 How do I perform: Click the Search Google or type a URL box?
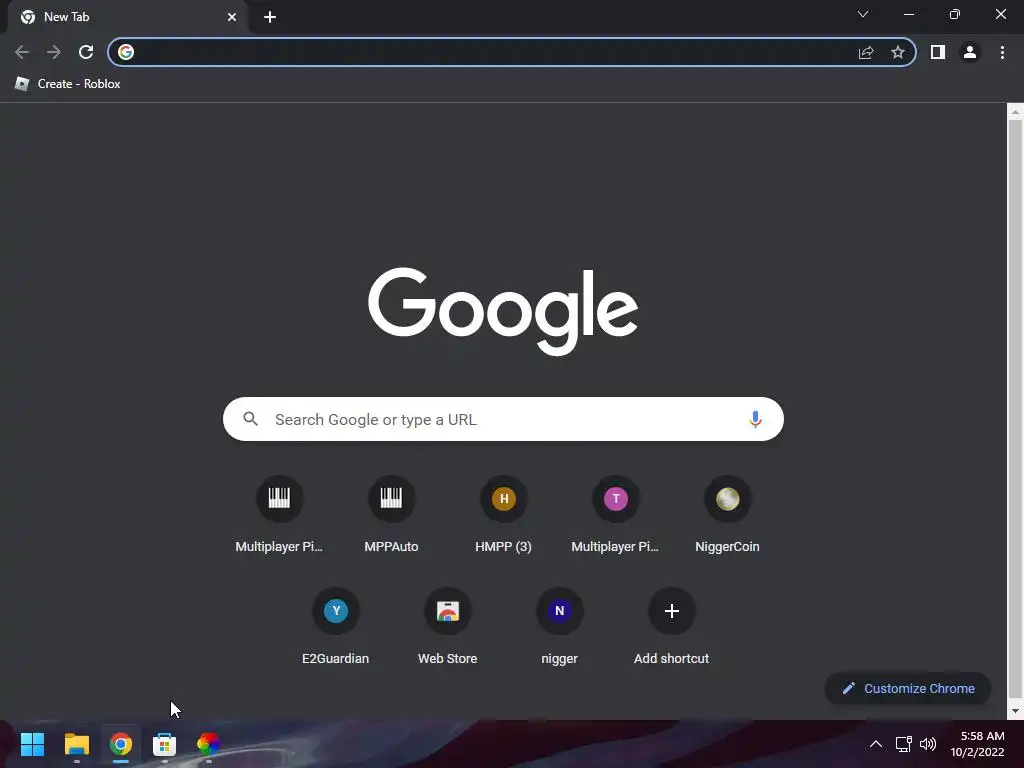point(503,419)
